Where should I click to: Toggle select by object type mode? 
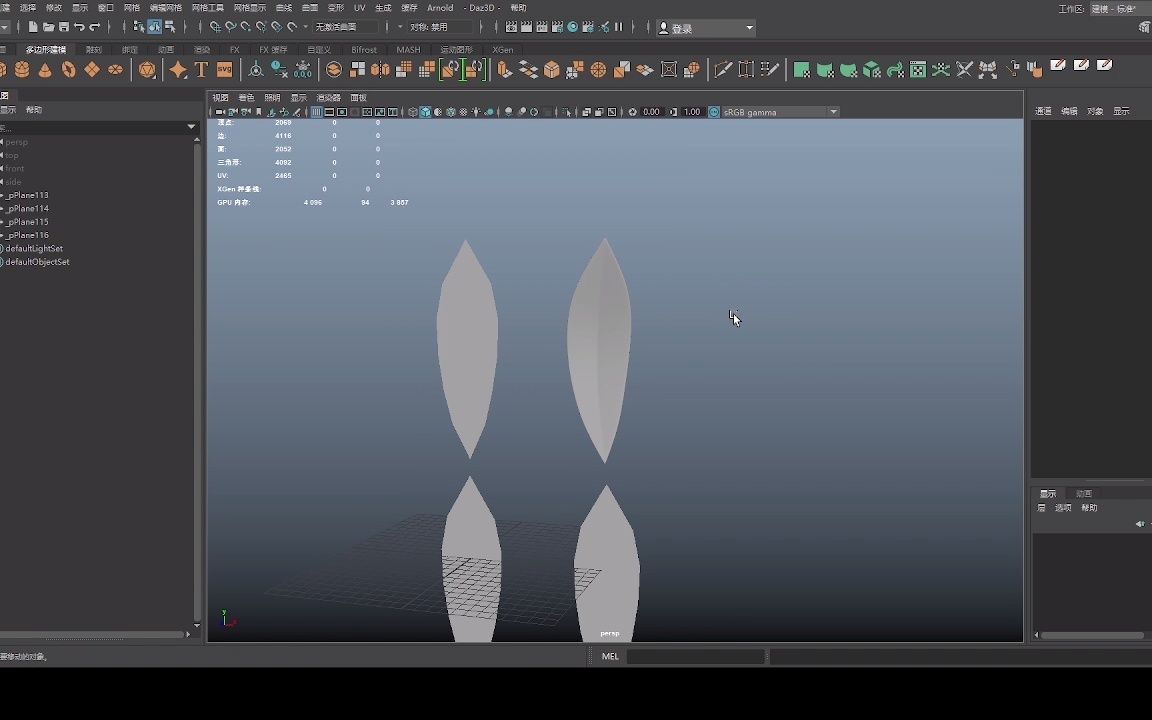[x=154, y=27]
